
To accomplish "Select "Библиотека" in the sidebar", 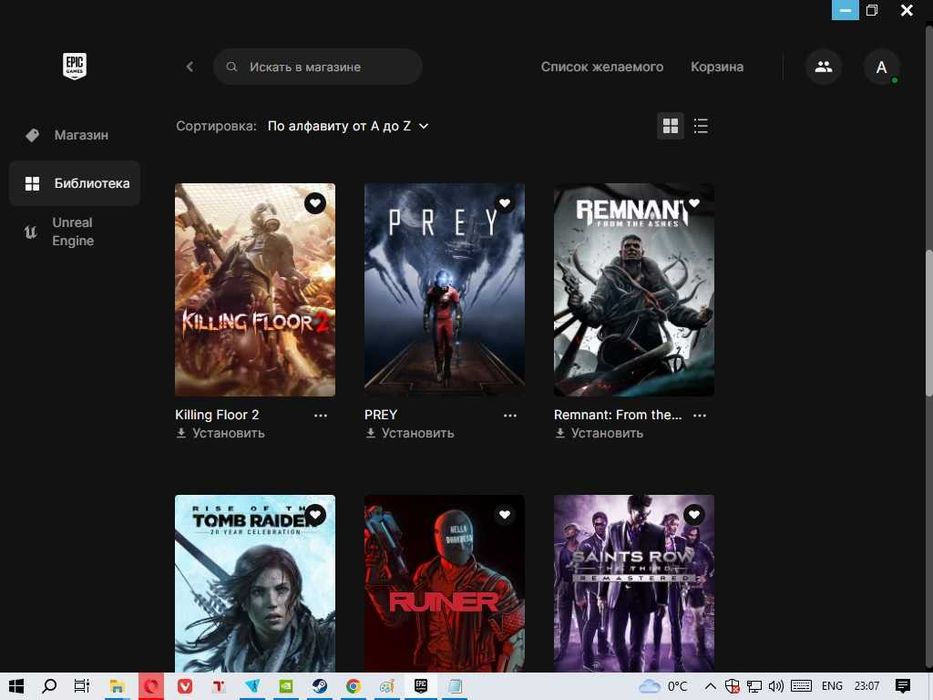I will click(x=74, y=183).
